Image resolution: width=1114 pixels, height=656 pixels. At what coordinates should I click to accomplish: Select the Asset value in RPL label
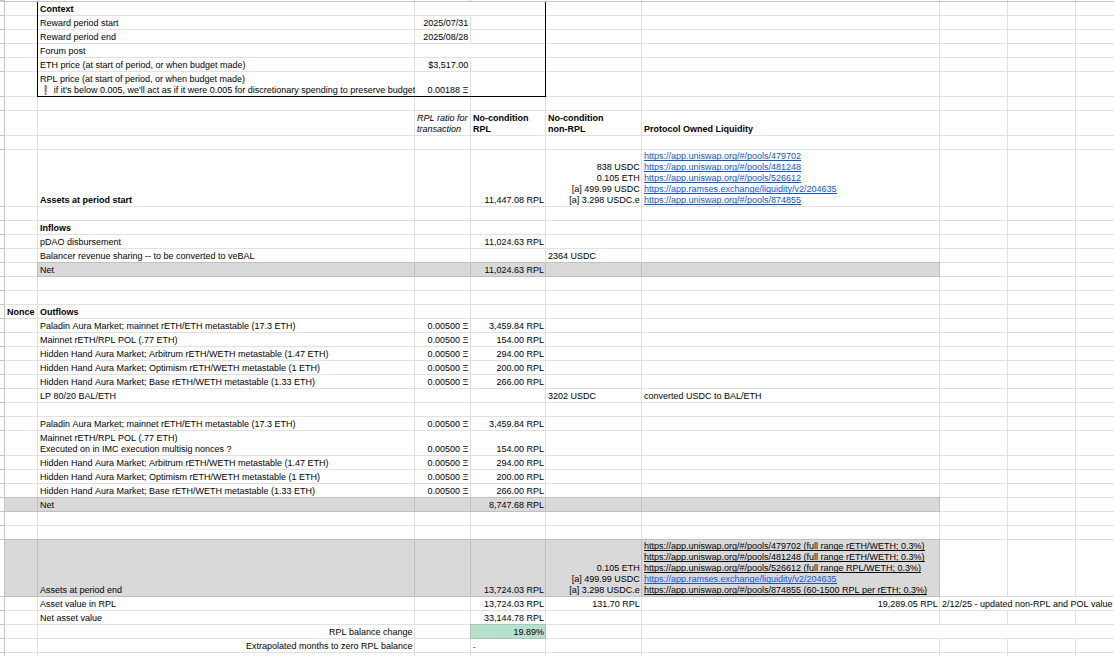[78, 604]
